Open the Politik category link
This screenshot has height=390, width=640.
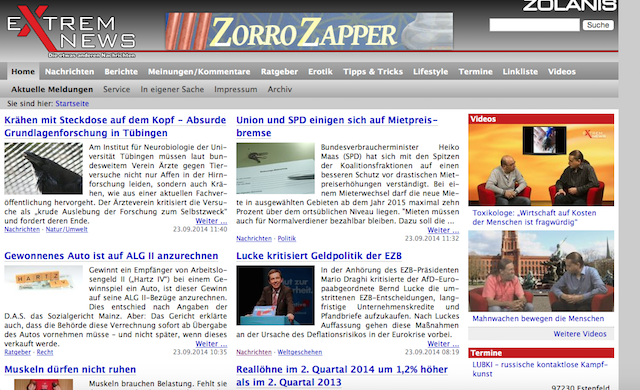pos(287,239)
